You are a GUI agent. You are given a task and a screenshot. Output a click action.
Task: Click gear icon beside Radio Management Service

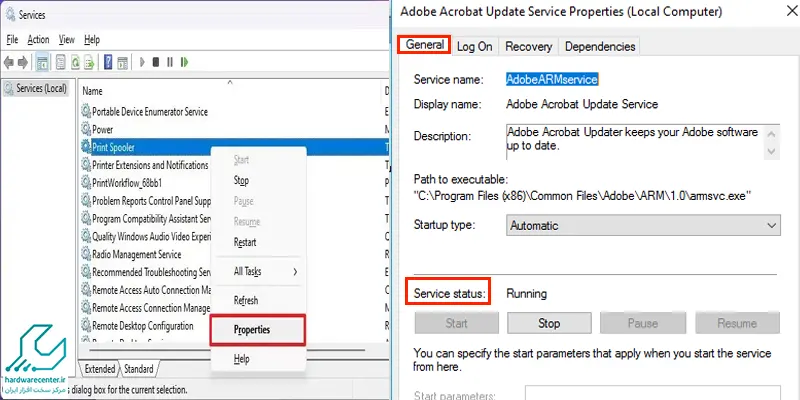(86, 254)
